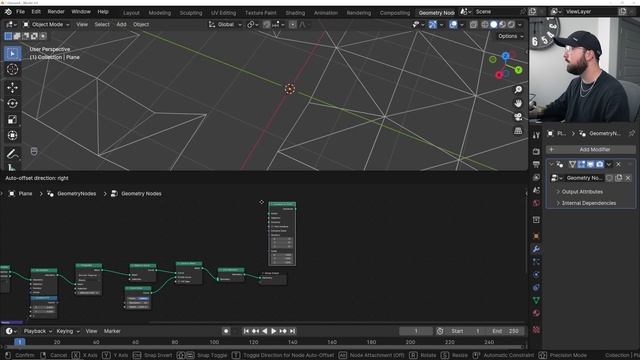Screen dimensions: 640x360
Task: Click the Add Modifier button
Action: tap(591, 149)
